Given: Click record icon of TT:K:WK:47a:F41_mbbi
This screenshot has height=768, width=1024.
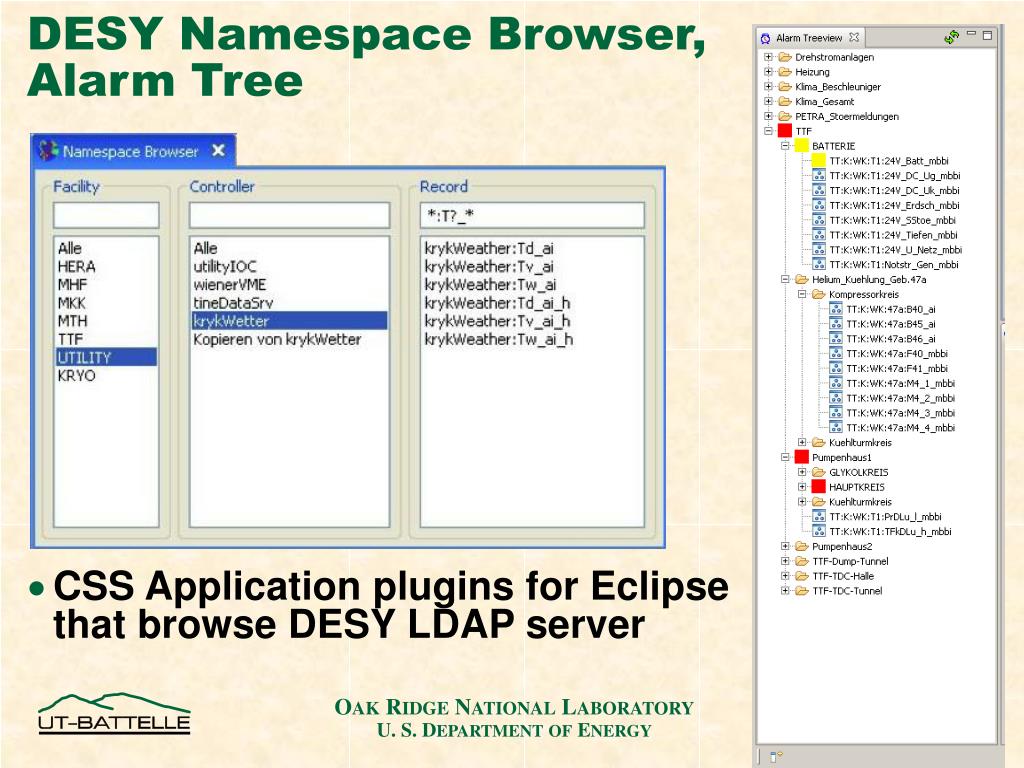Looking at the screenshot, I should coord(836,368).
